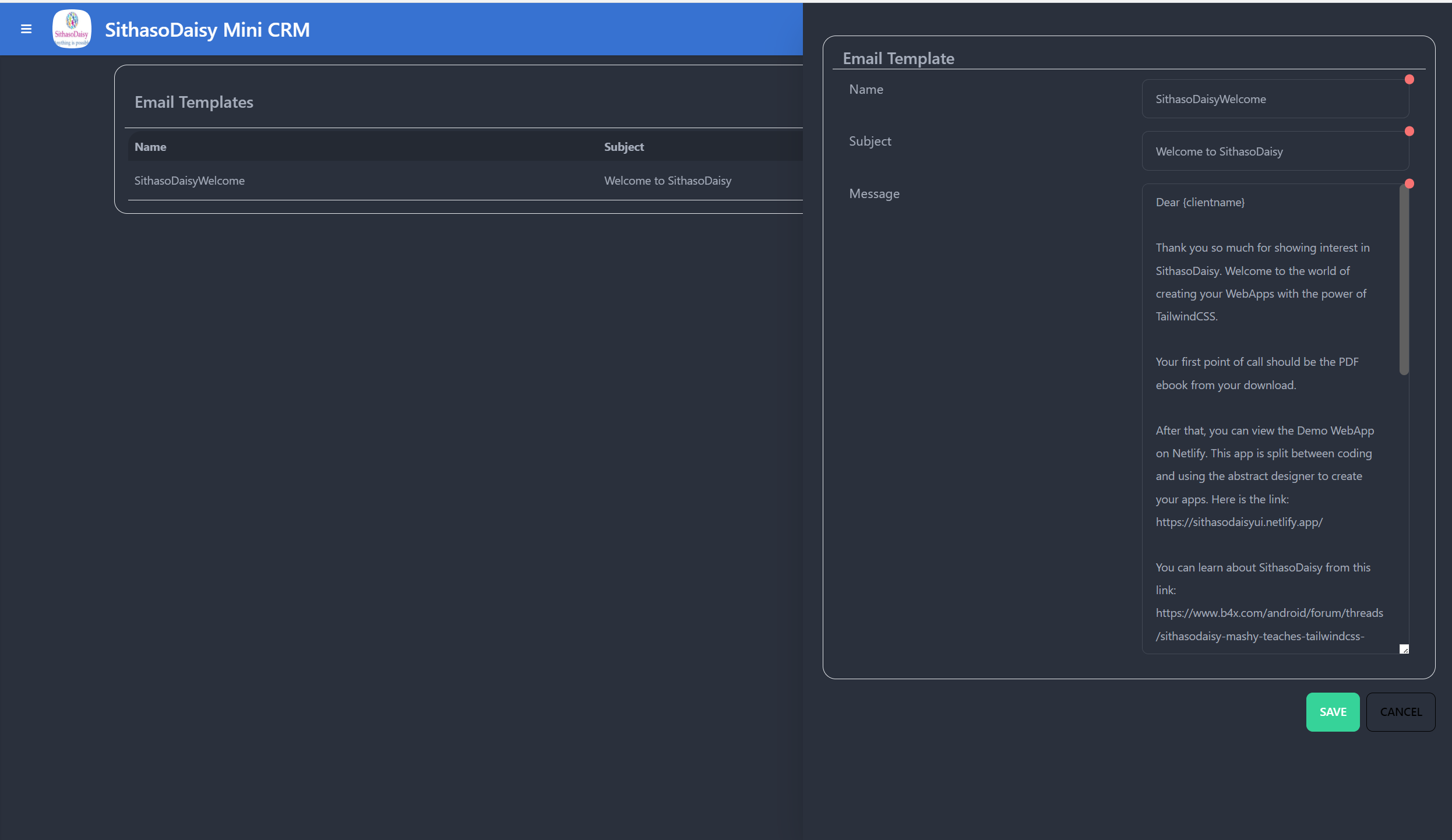Click red required dot on Name field

coord(1409,80)
